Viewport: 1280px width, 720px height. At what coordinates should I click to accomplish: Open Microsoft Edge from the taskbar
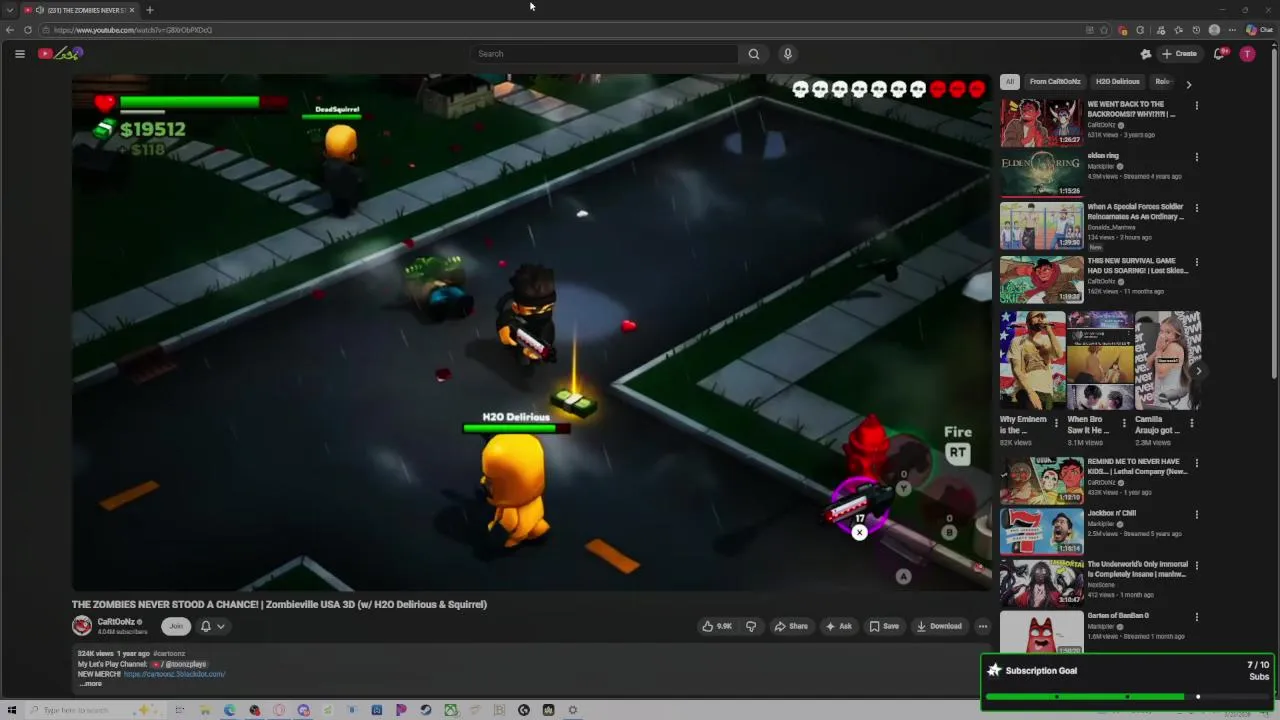(230, 710)
